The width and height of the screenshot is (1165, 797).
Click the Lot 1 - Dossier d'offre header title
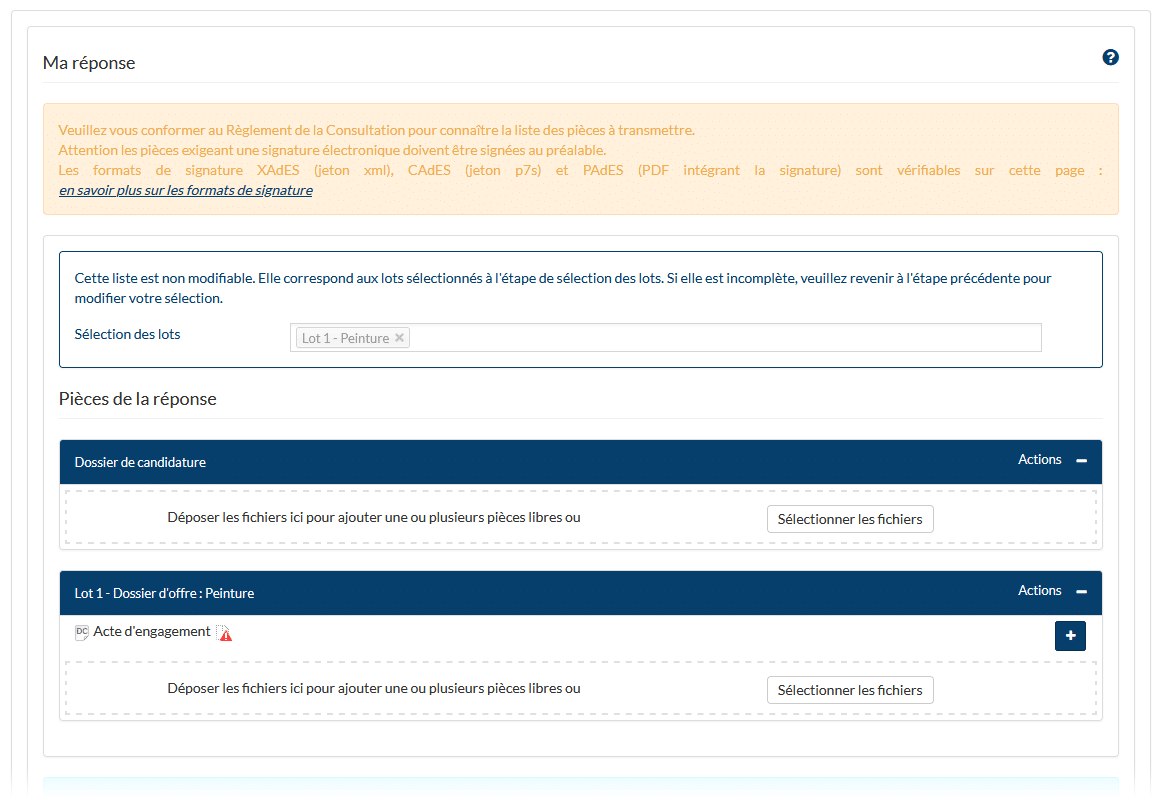click(x=164, y=593)
